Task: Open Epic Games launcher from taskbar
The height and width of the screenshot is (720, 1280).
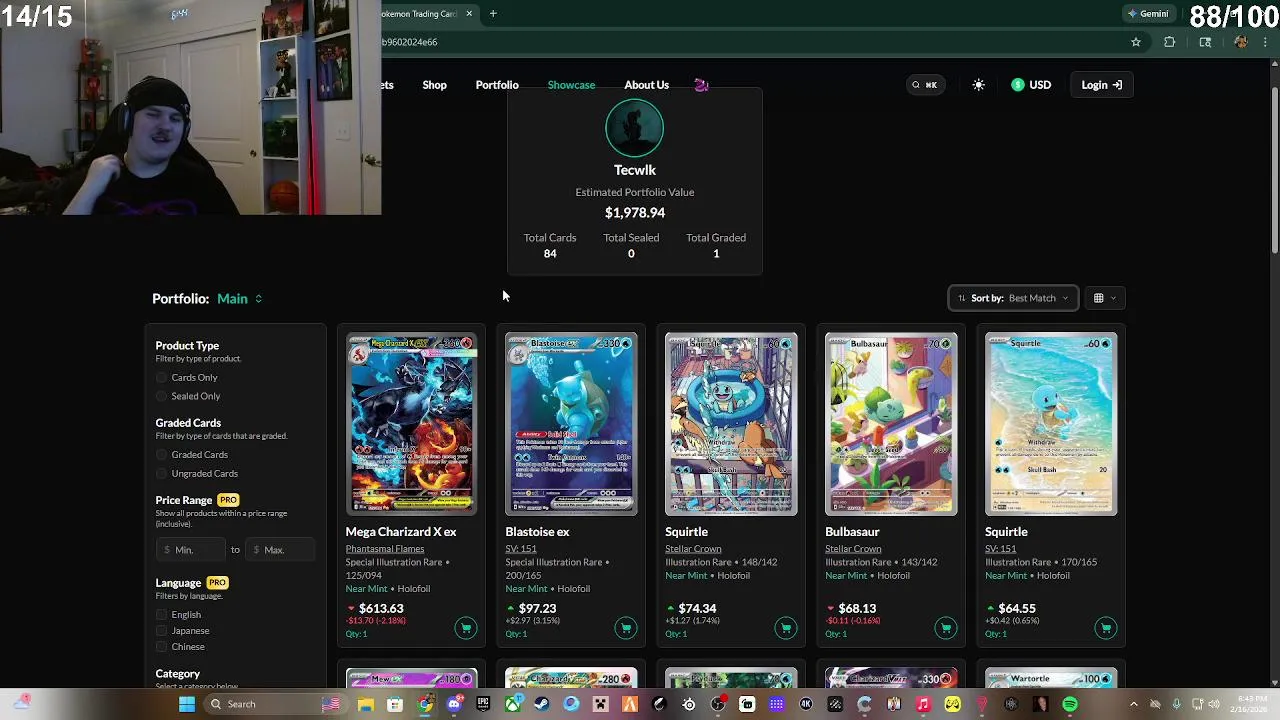Action: click(483, 704)
